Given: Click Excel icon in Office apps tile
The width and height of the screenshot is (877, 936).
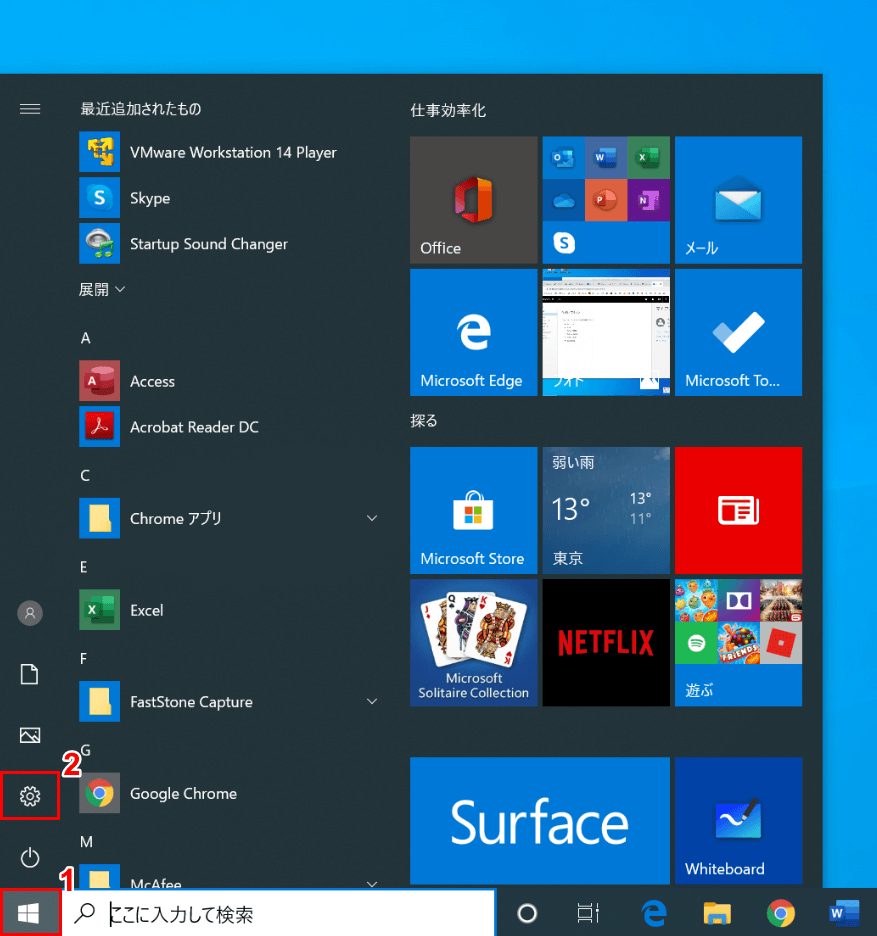Looking at the screenshot, I should [x=648, y=158].
